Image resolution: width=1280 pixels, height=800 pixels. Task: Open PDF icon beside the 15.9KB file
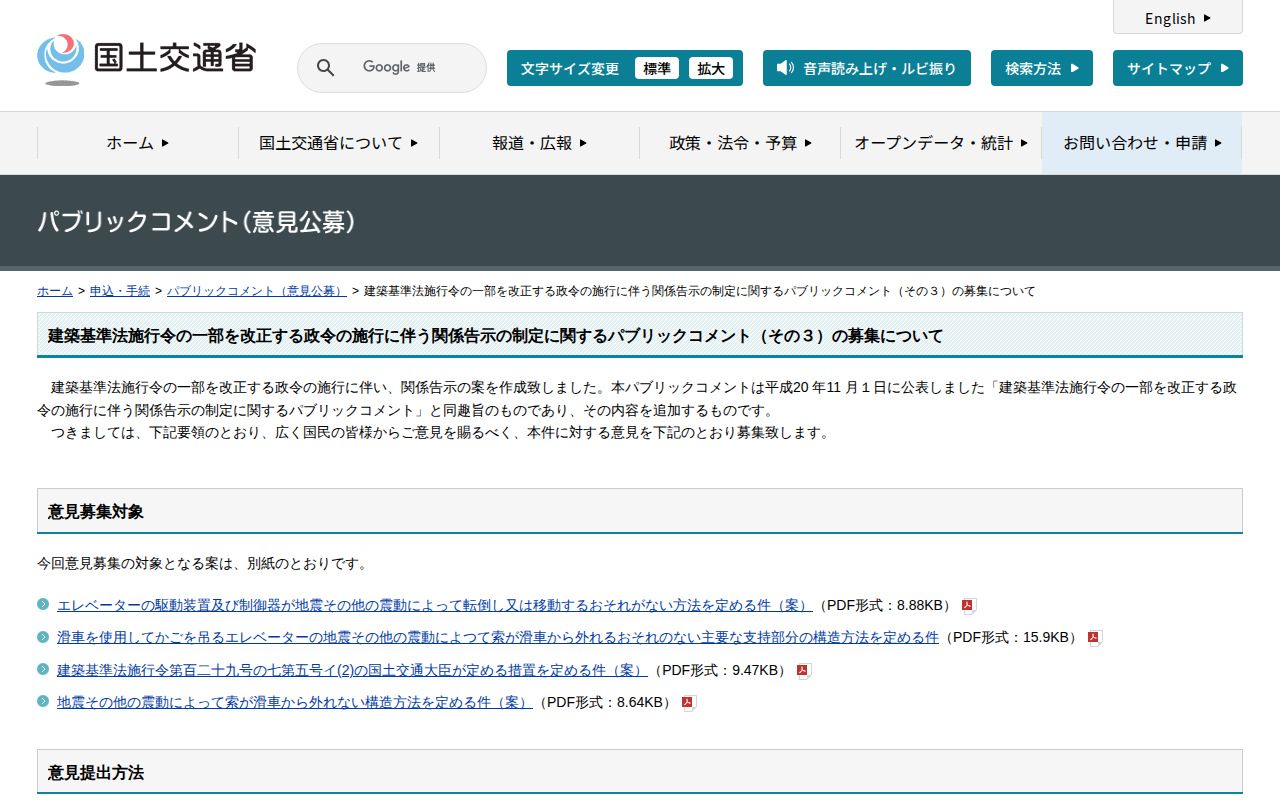tap(1093, 638)
